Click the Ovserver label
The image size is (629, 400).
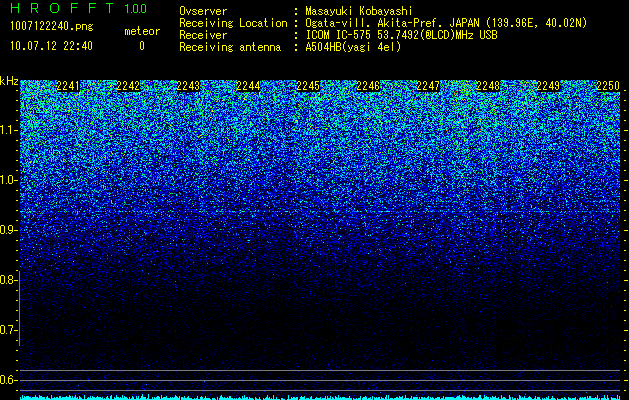[203, 11]
